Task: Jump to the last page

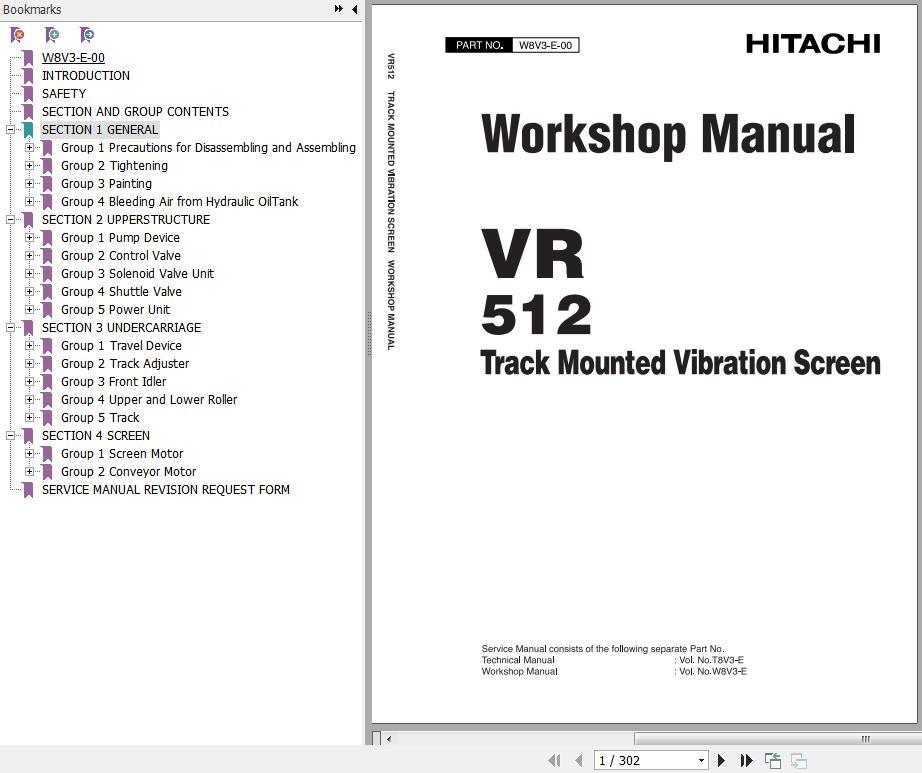Action: point(746,761)
